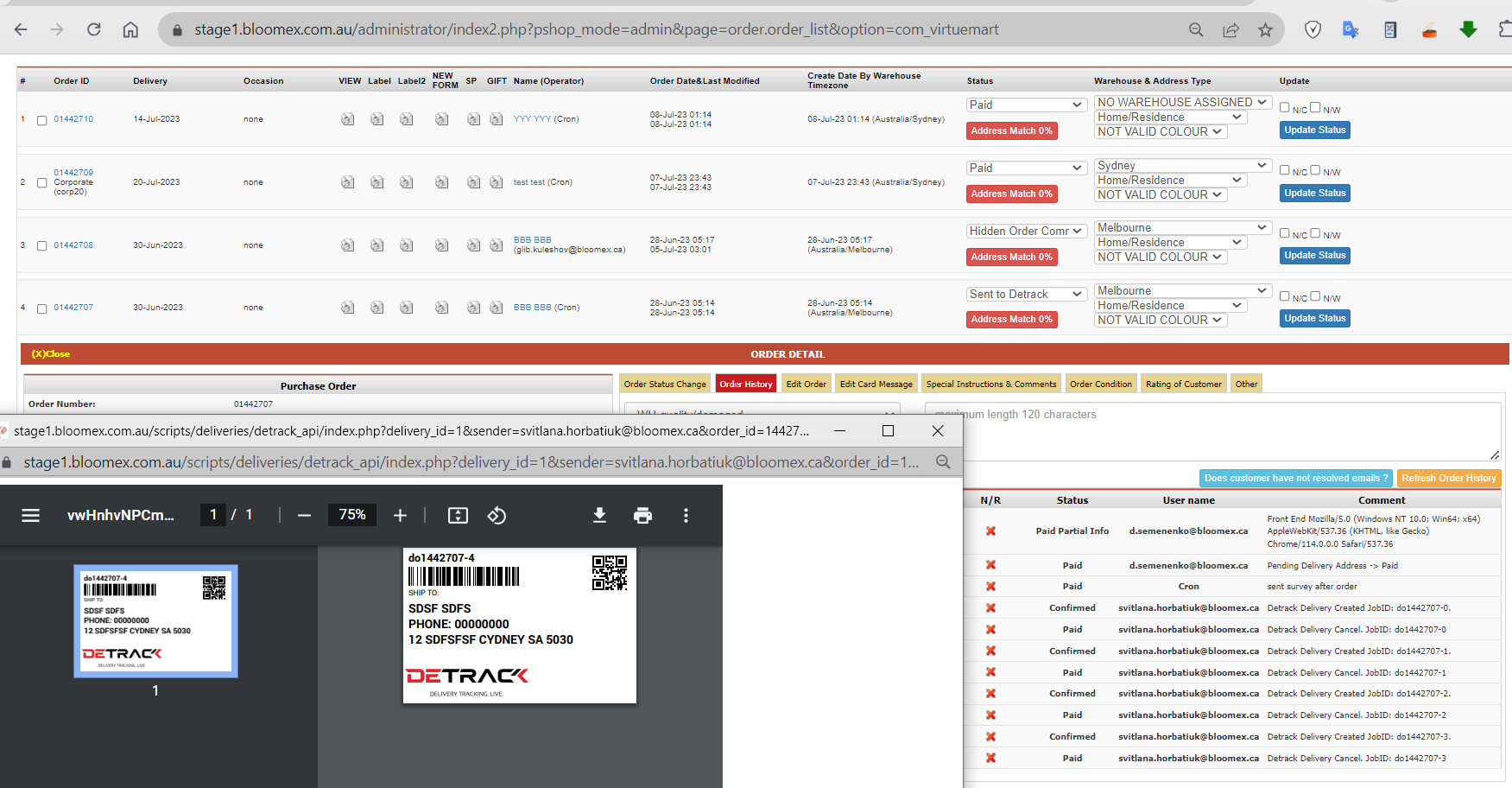Zoom in on the PDF viewer
The image size is (1512, 788).
point(400,515)
